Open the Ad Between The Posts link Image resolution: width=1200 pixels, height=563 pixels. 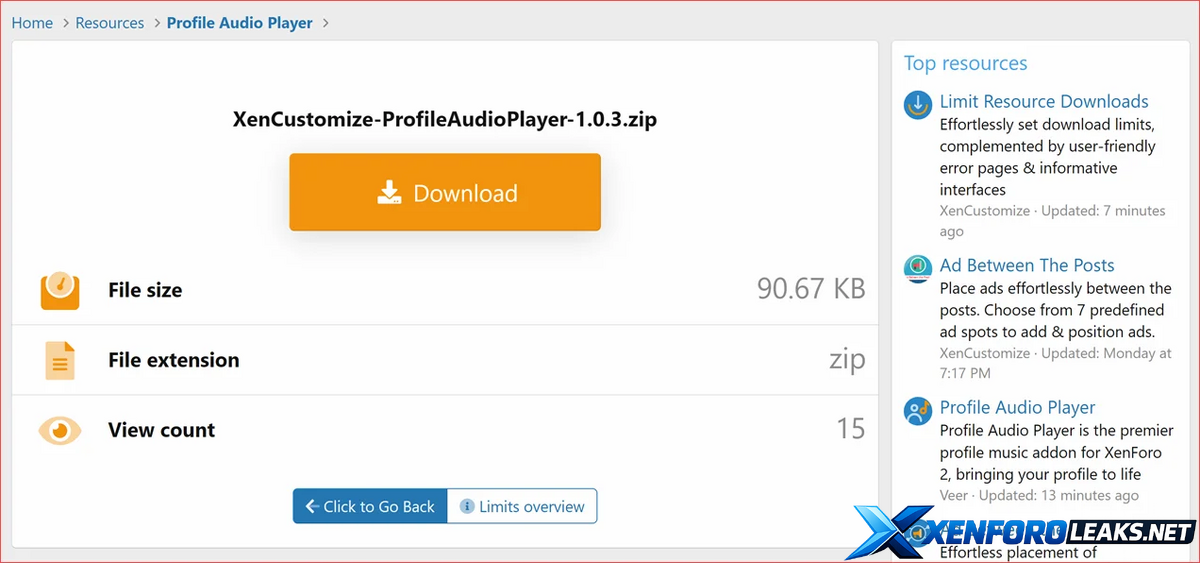click(x=1027, y=265)
